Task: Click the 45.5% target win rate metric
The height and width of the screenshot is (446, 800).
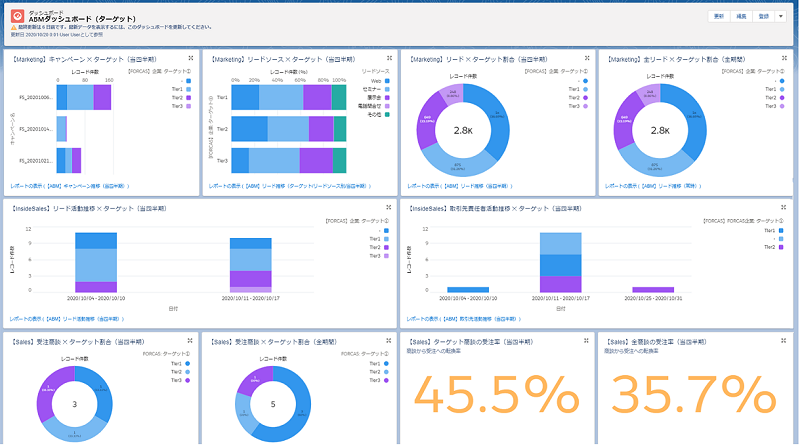Action: click(x=495, y=396)
